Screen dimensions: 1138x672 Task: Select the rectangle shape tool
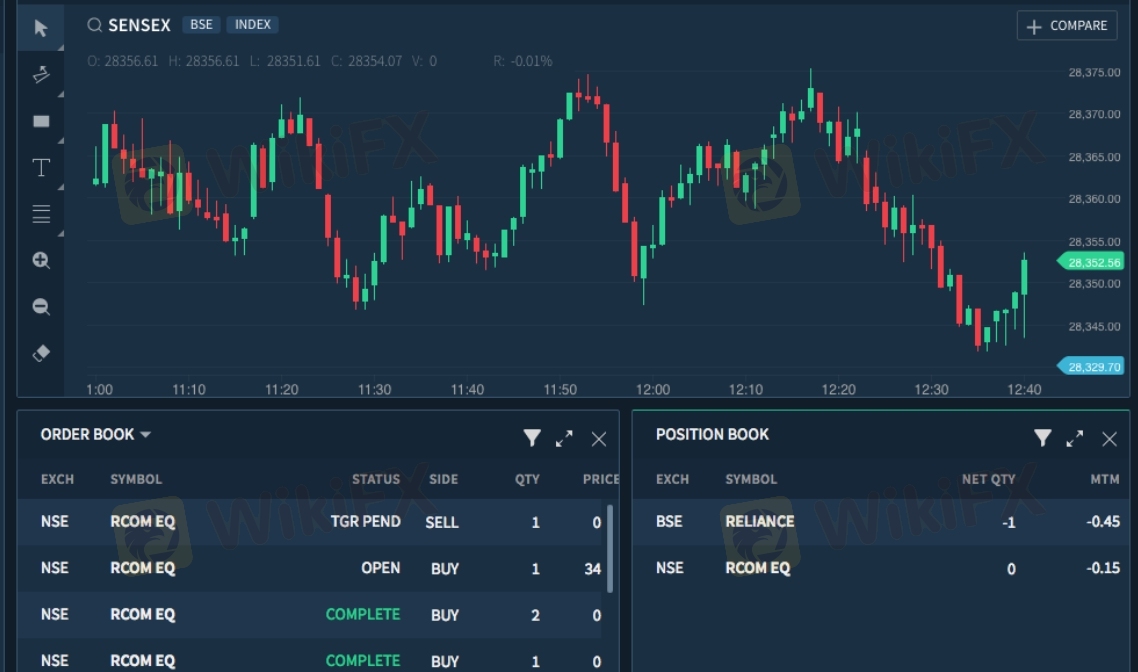[x=41, y=121]
